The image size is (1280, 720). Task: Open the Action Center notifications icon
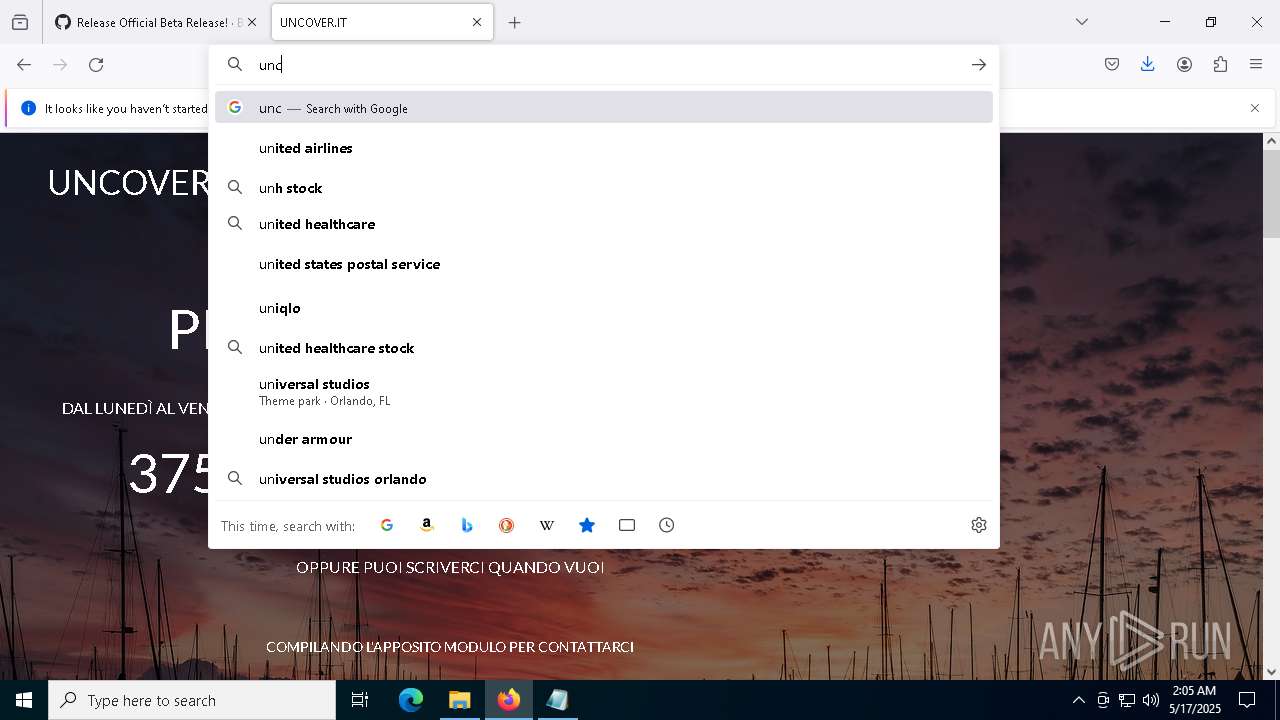(1247, 700)
